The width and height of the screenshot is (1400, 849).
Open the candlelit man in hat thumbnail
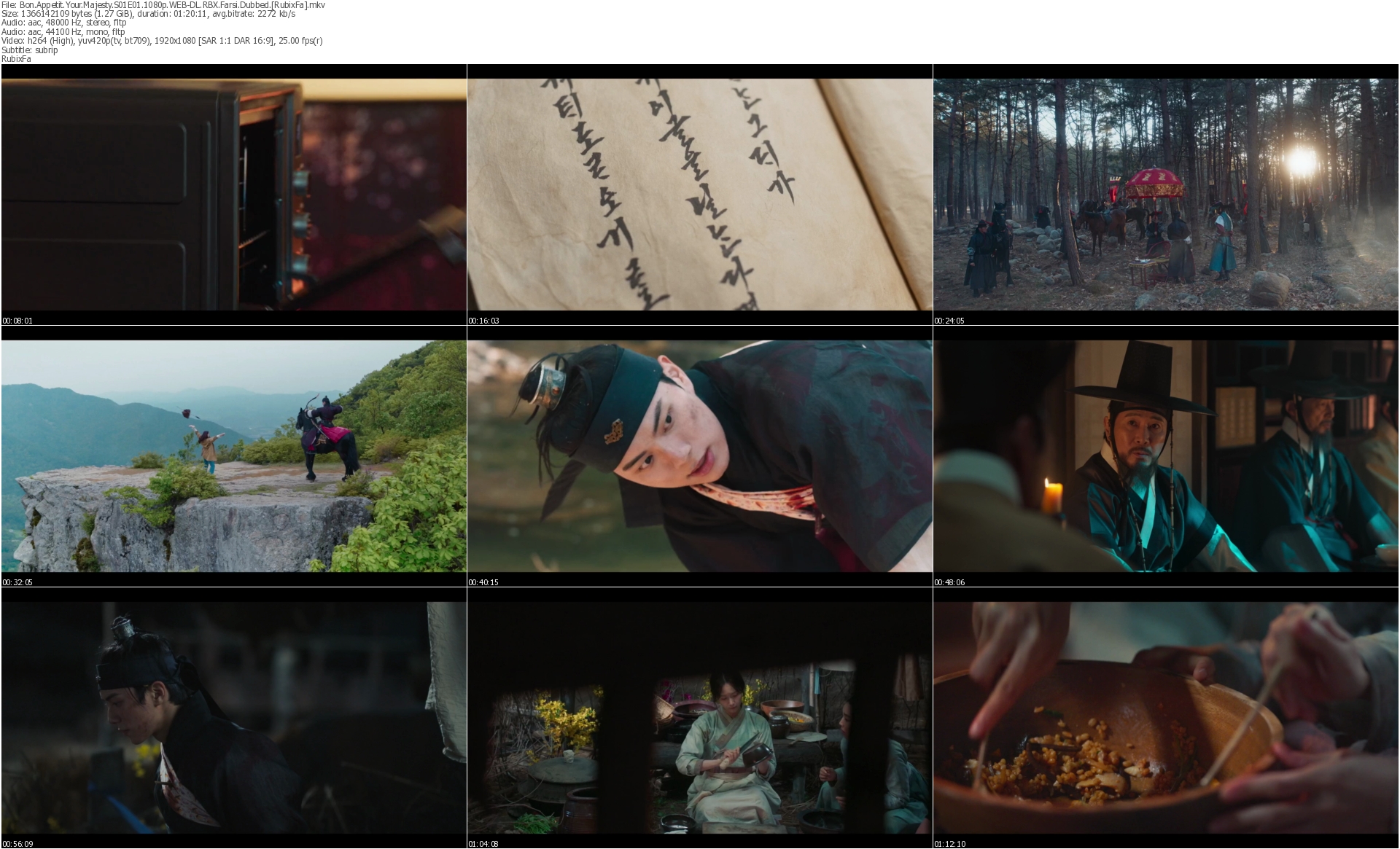(1165, 455)
